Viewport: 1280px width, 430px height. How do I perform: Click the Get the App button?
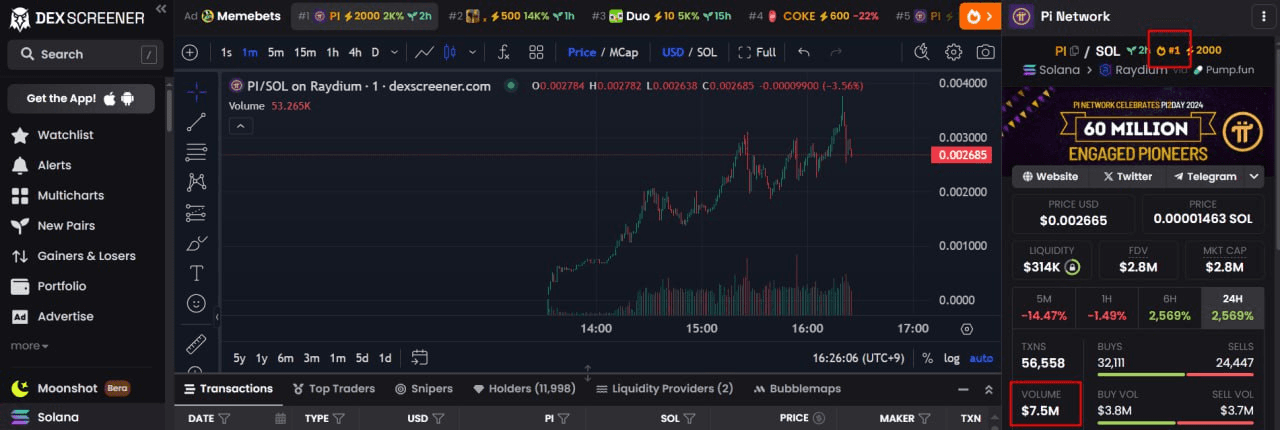81,98
